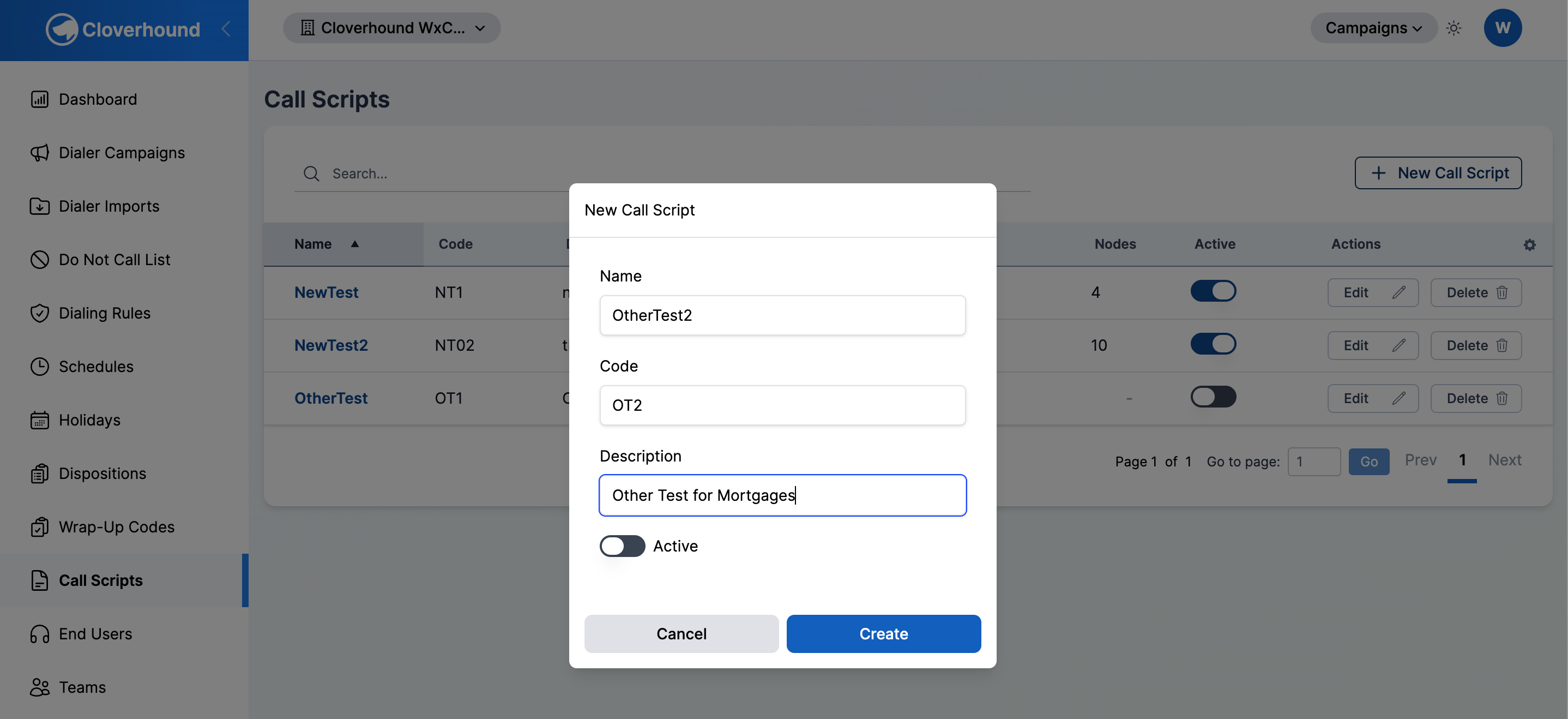Sort by the Code column header
Image resolution: width=1568 pixels, height=719 pixels.
click(x=455, y=244)
